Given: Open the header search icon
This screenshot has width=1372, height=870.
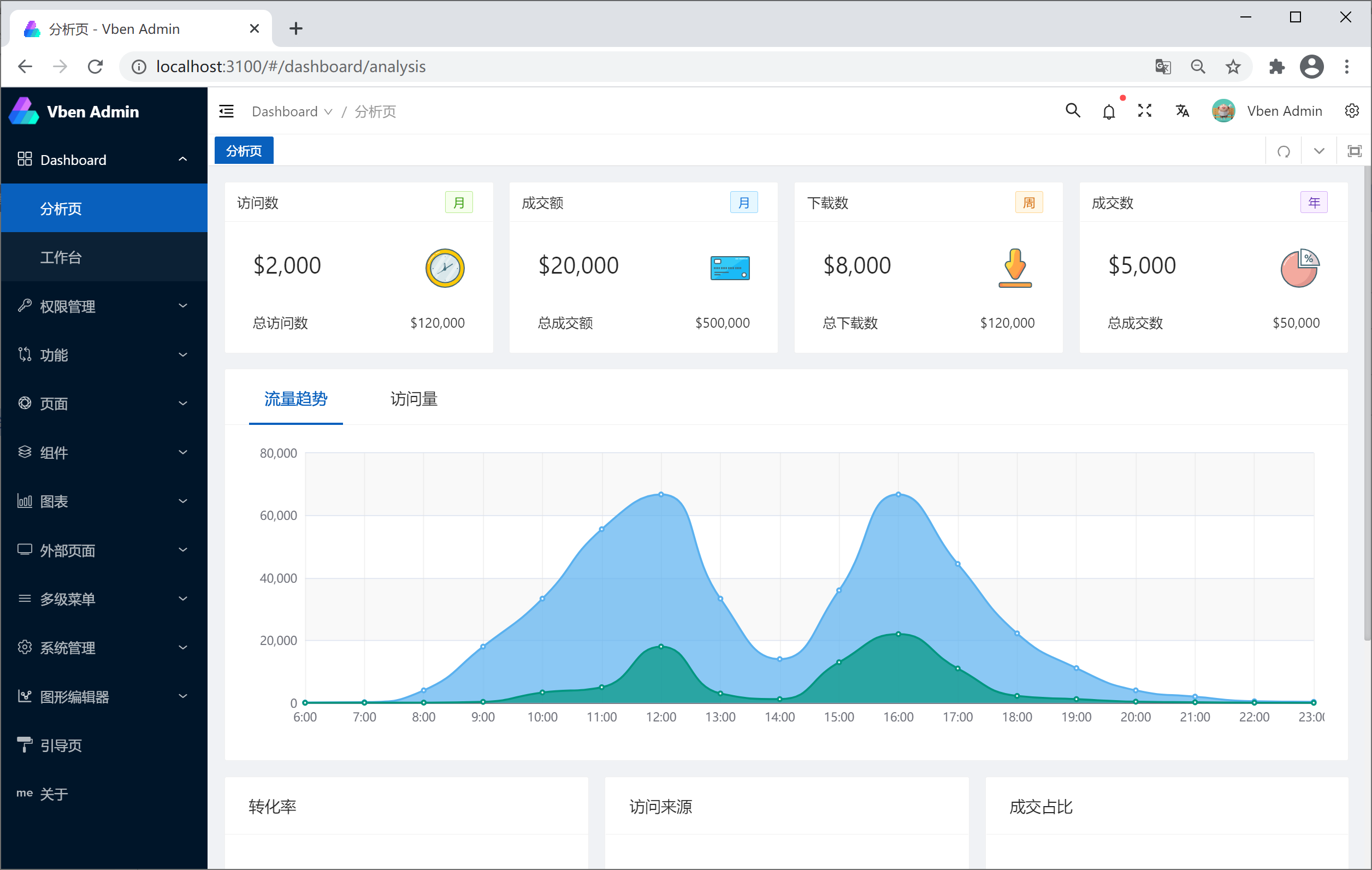Looking at the screenshot, I should pos(1072,110).
